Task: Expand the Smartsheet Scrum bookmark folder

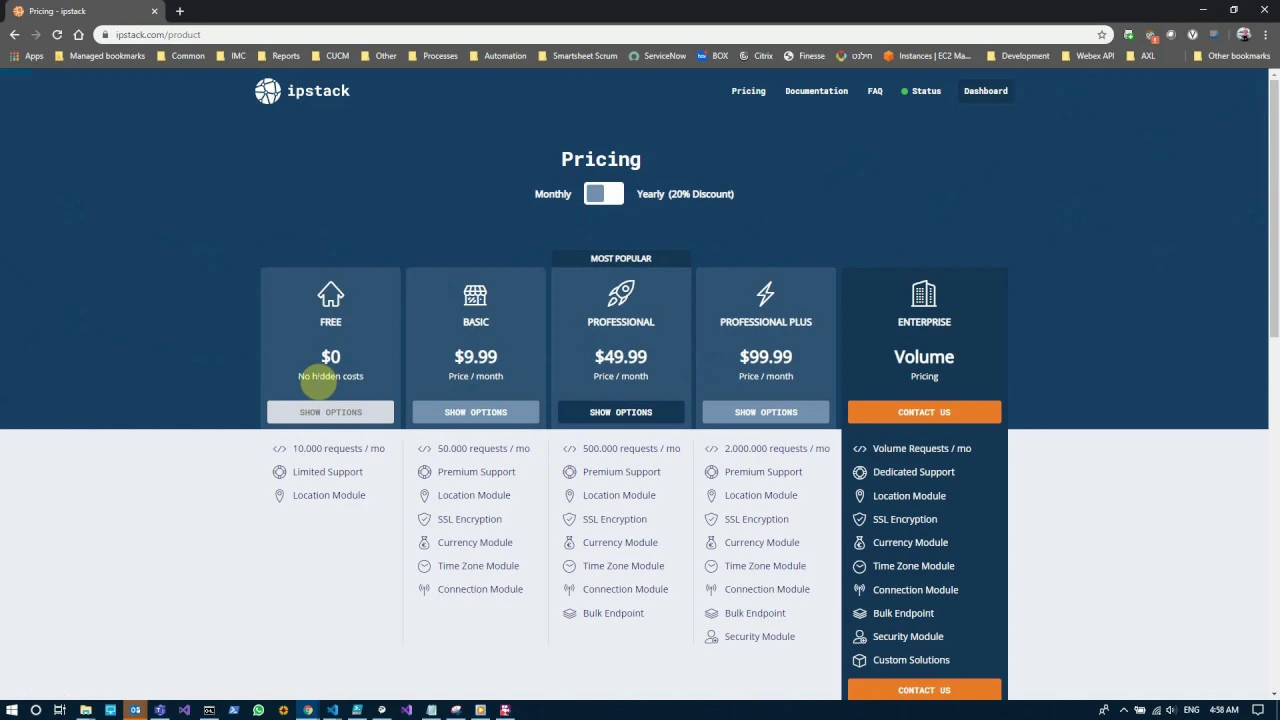Action: click(577, 56)
